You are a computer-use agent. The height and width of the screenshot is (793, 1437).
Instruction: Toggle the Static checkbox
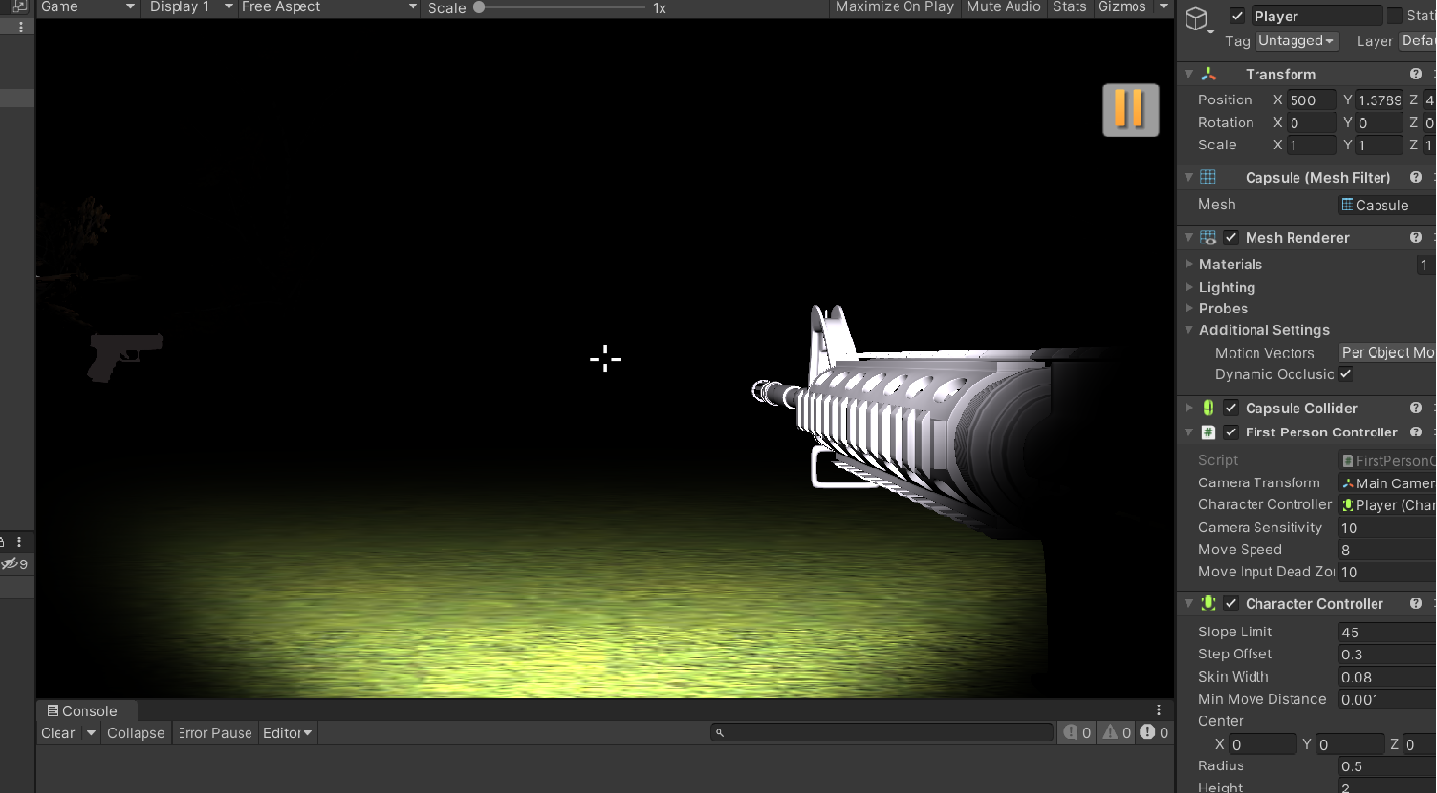point(1394,16)
